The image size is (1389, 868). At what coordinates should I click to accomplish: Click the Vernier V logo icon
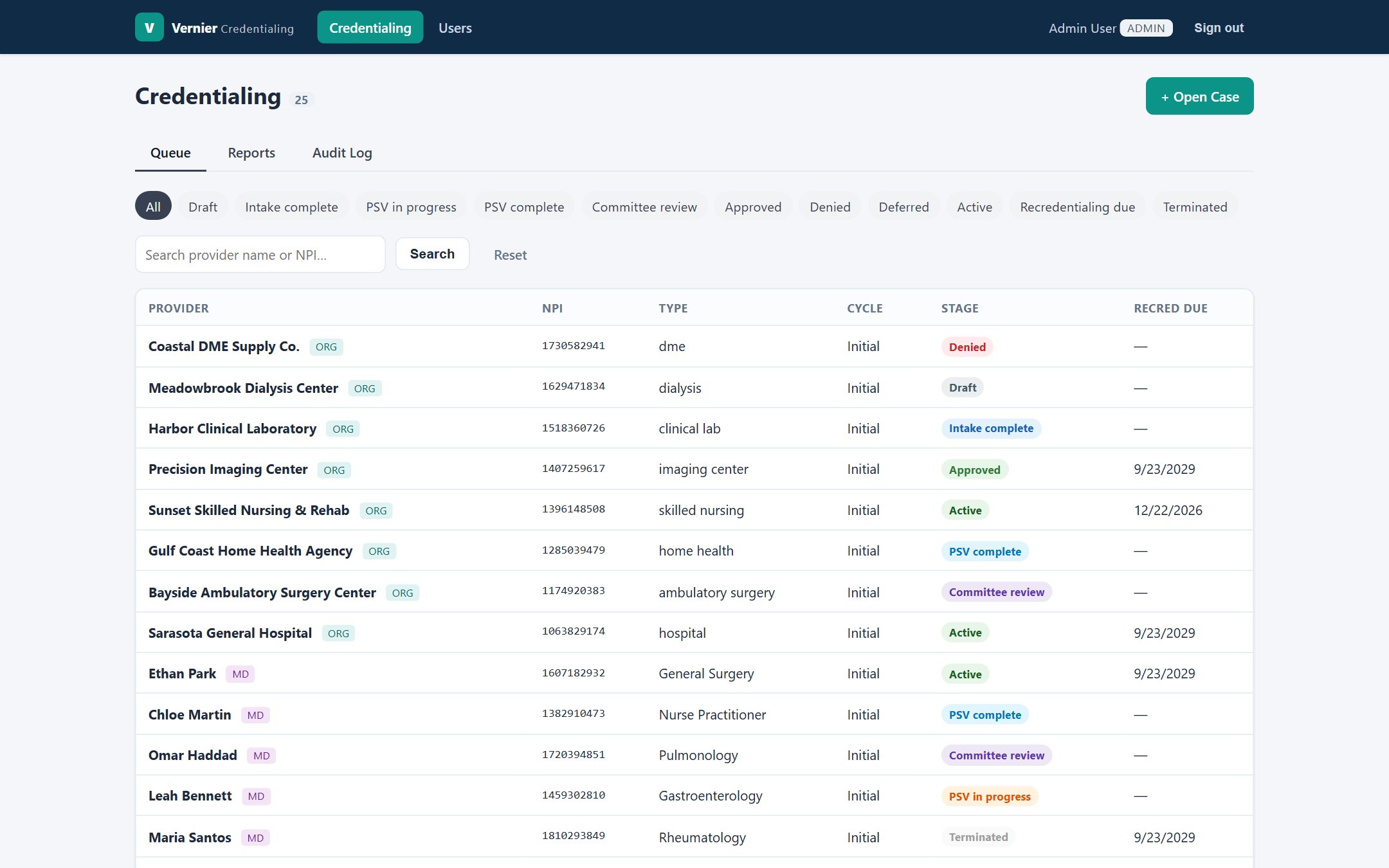pyautogui.click(x=149, y=28)
